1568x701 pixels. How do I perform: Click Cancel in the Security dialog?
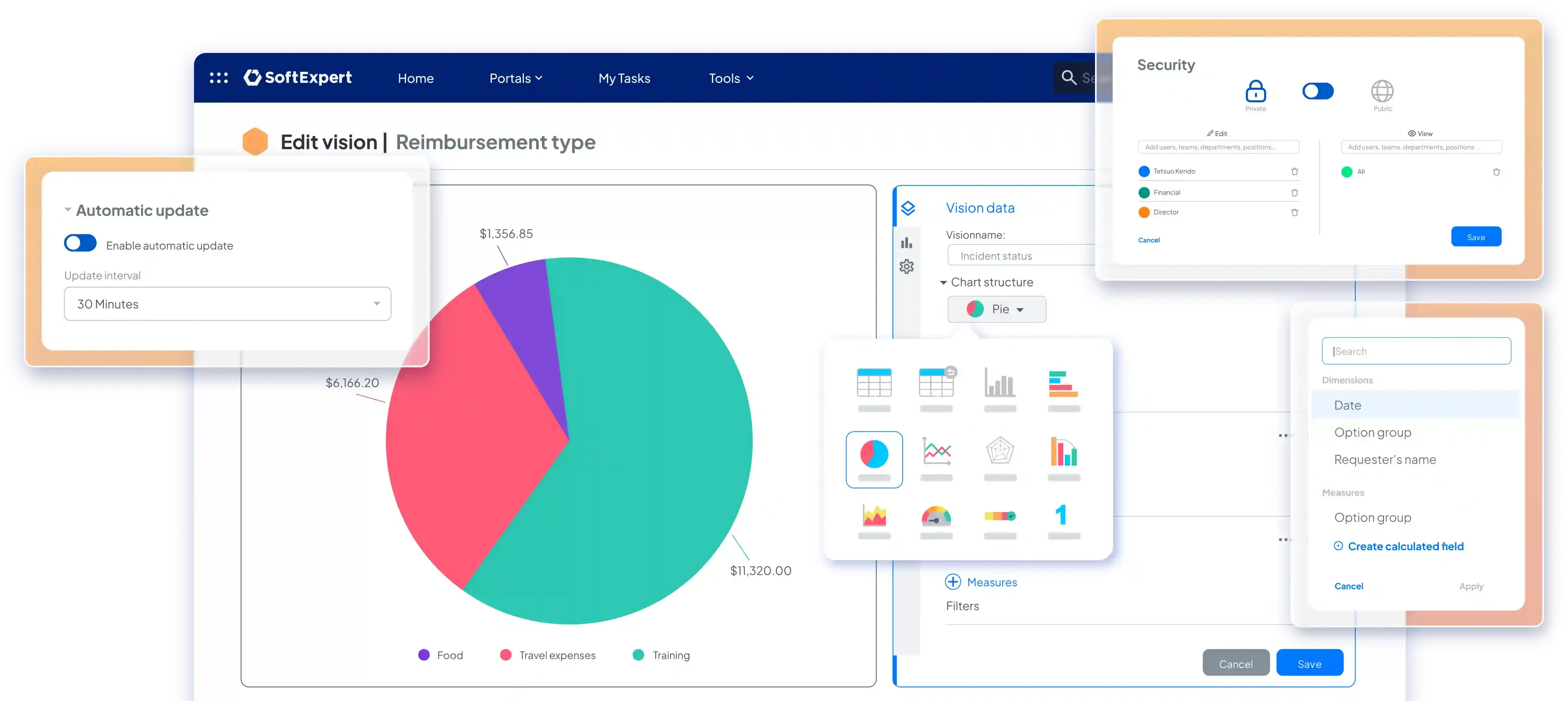1149,240
